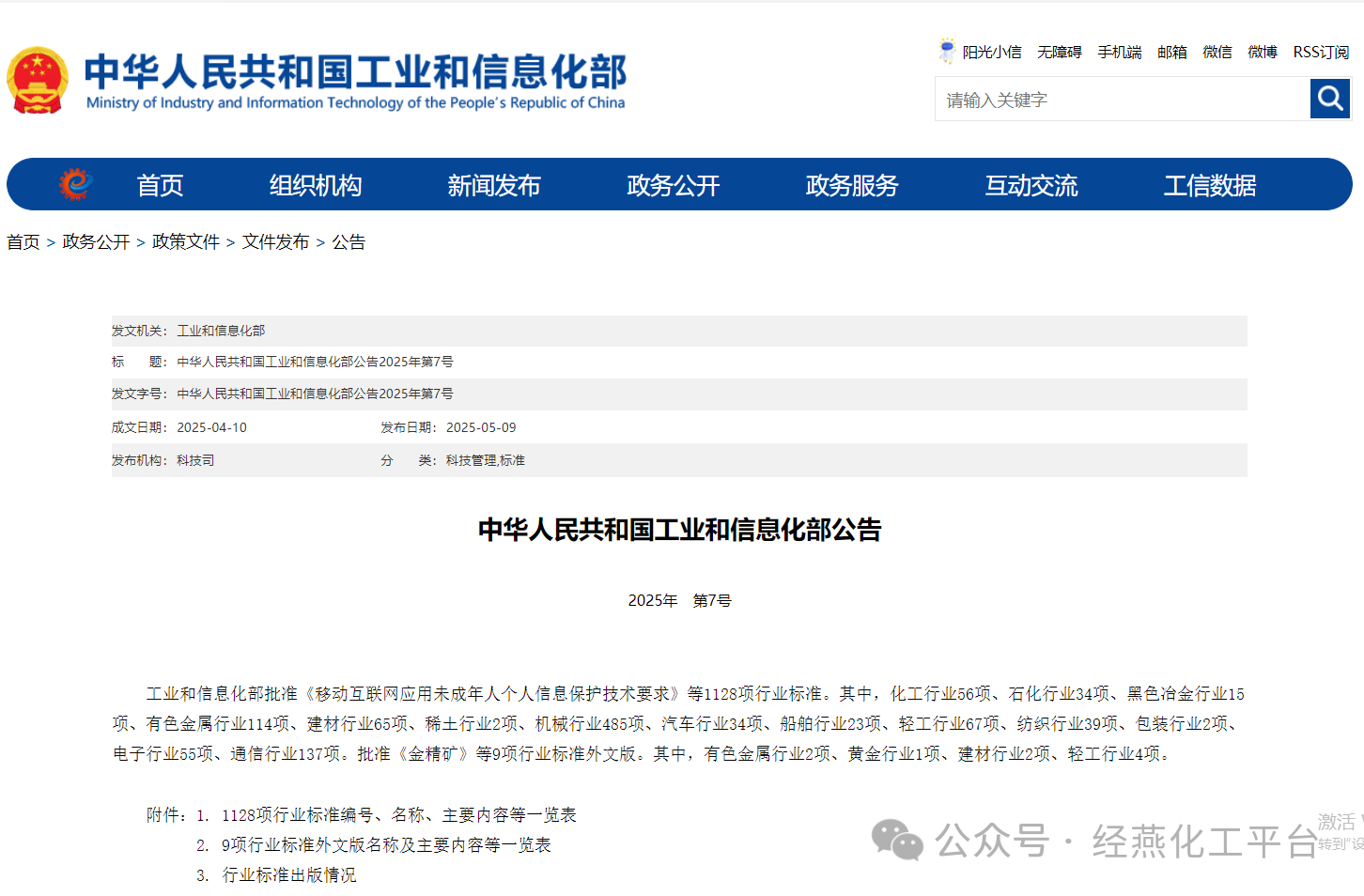
Task: Select 政务公开 in the main navigation
Action: (x=673, y=185)
